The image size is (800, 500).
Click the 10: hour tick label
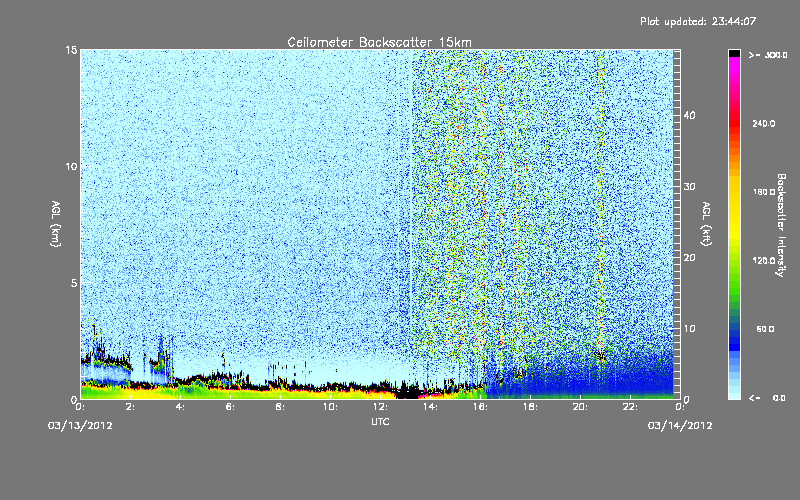point(330,407)
